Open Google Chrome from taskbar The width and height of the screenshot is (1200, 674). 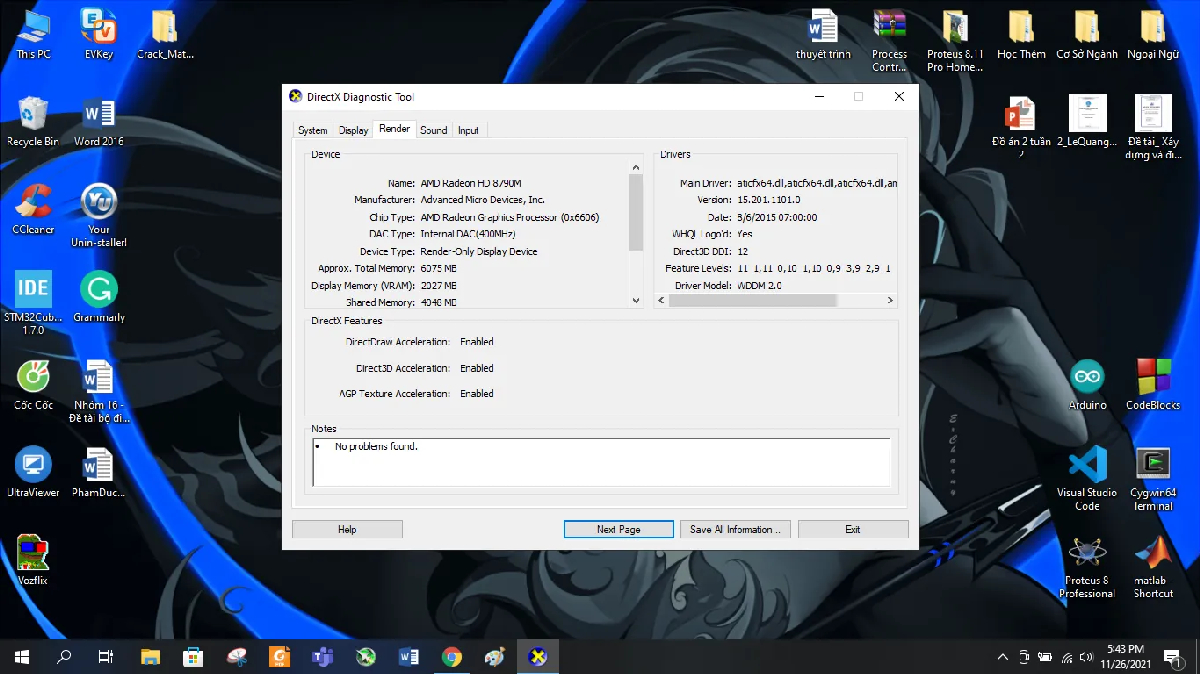[x=452, y=657]
